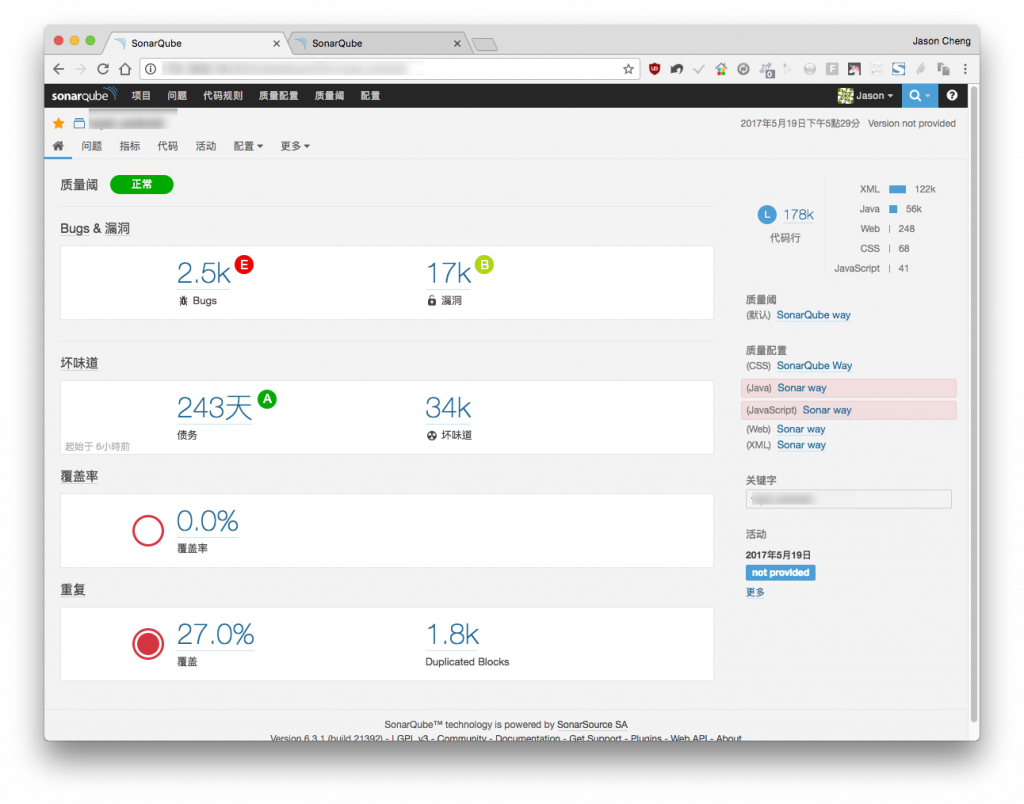Open the 0.0% coverage value
Image resolution: width=1024 pixels, height=804 pixels.
click(x=208, y=521)
